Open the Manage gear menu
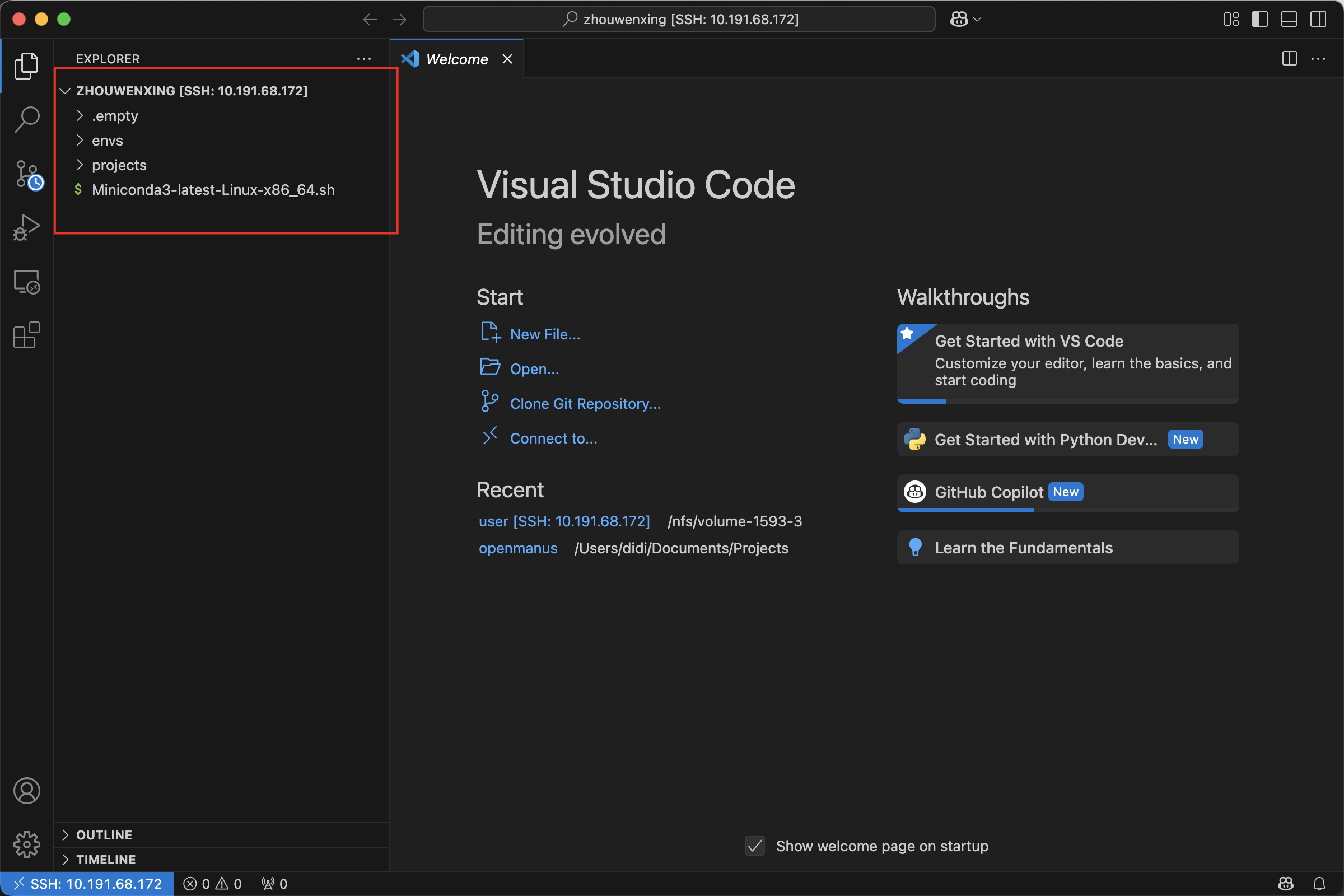This screenshot has height=896, width=1344. tap(26, 844)
